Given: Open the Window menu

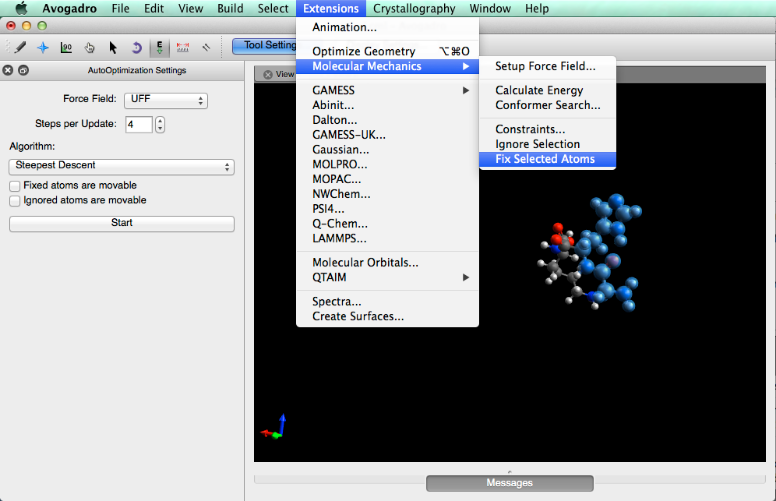Looking at the screenshot, I should pyautogui.click(x=490, y=8).
